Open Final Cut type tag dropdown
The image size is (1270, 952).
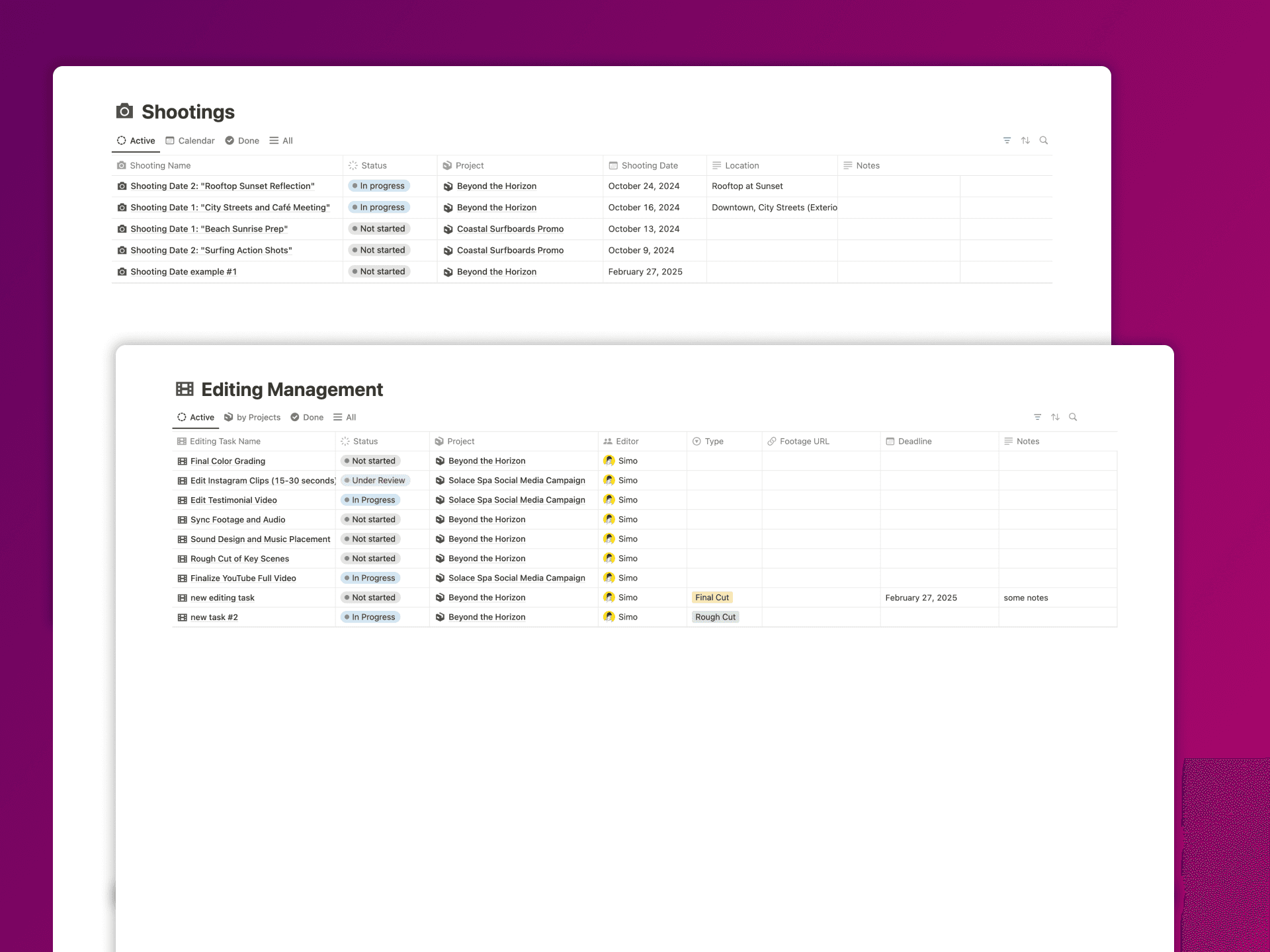pos(712,598)
